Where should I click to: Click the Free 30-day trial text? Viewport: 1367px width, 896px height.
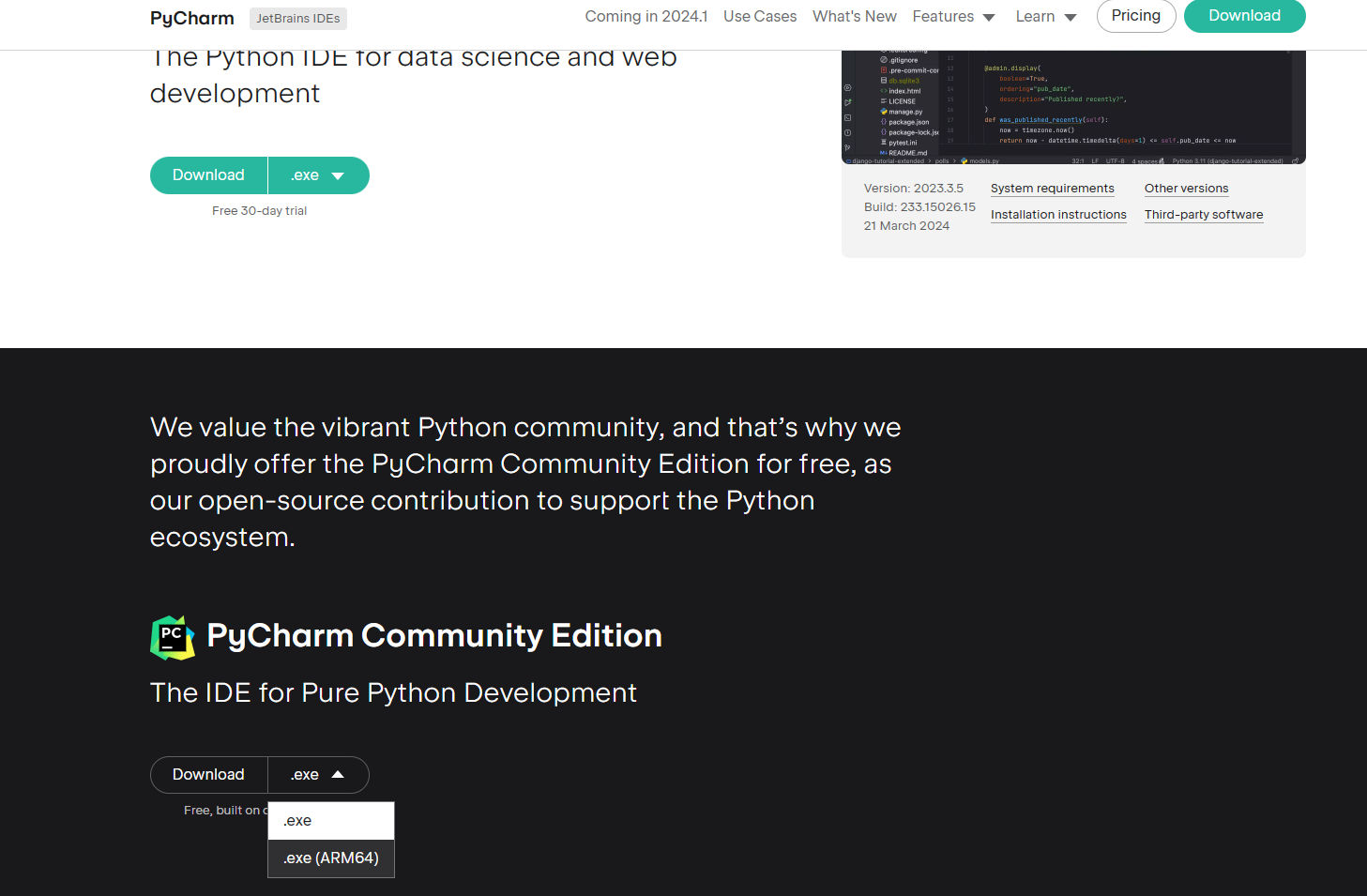coord(260,211)
